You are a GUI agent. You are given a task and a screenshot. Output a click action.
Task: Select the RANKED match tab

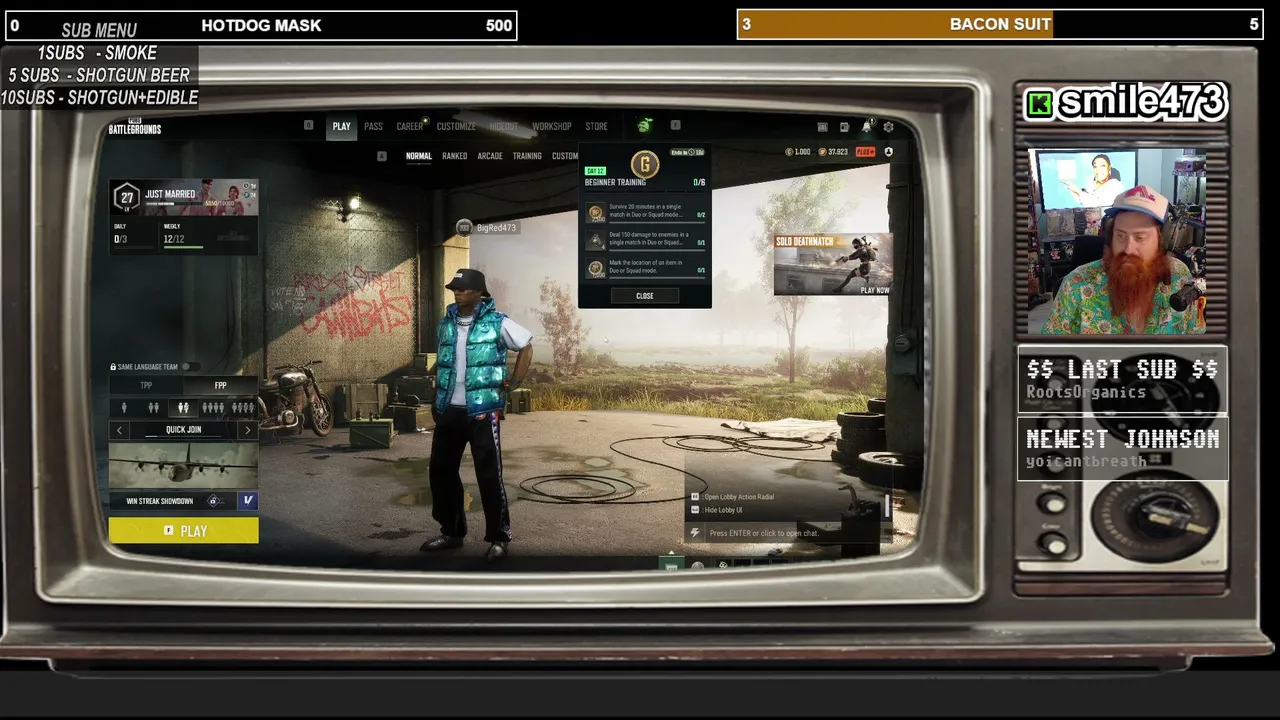pyautogui.click(x=455, y=156)
